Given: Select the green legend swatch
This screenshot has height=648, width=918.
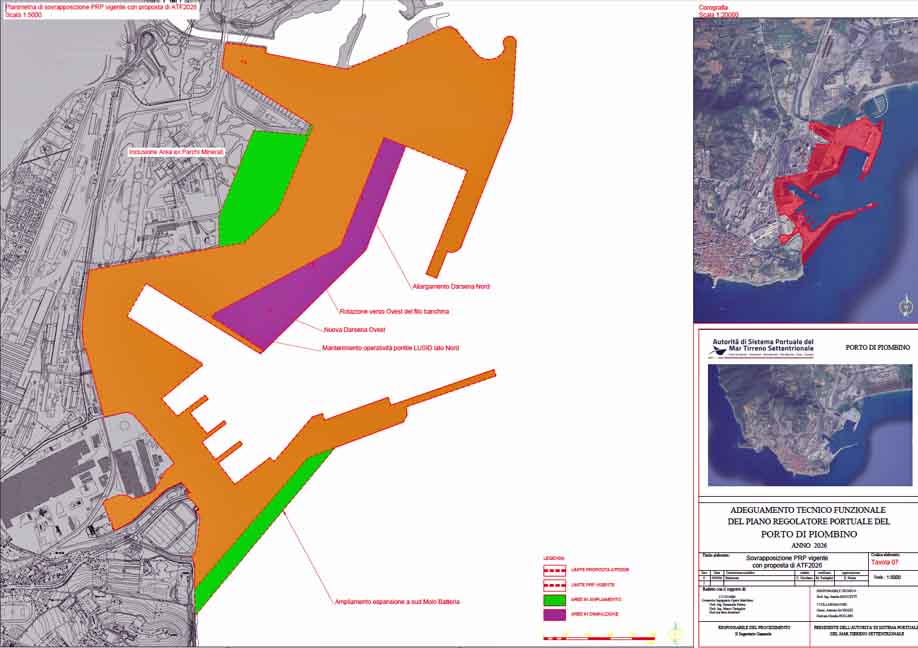Looking at the screenshot, I should pyautogui.click(x=554, y=600).
